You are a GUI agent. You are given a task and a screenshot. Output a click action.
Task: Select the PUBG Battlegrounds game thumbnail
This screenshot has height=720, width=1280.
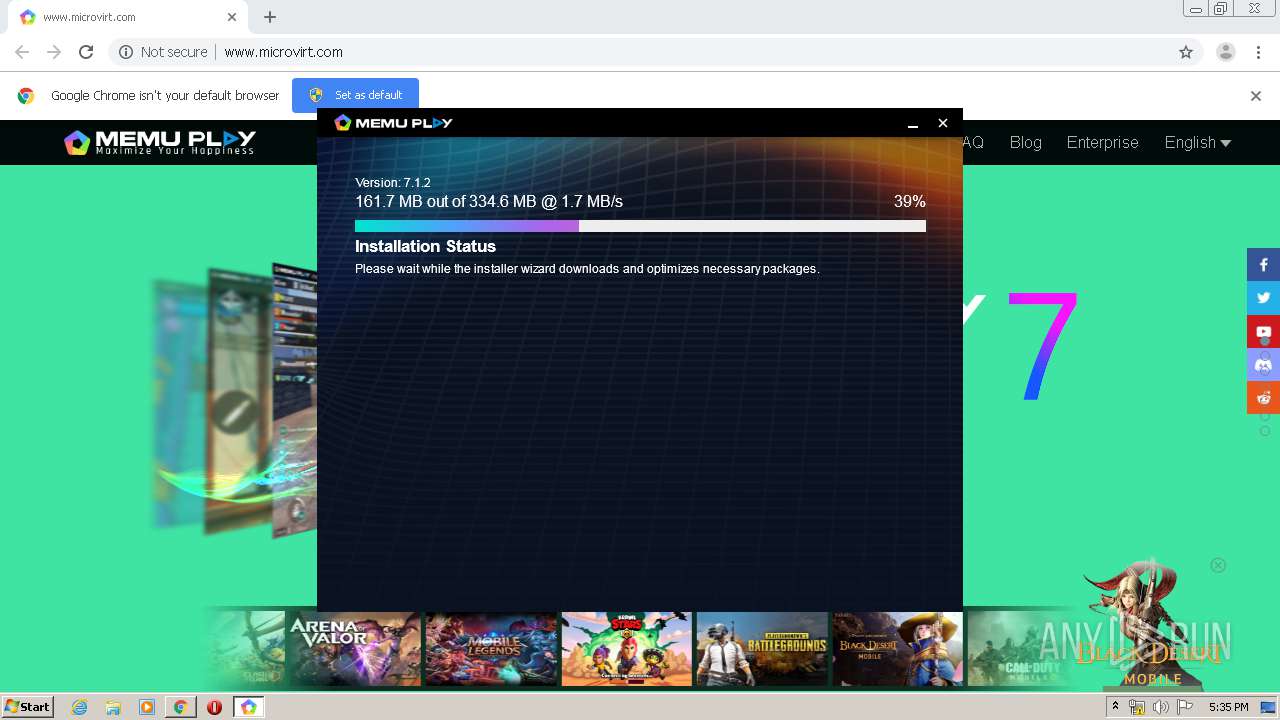(x=763, y=649)
